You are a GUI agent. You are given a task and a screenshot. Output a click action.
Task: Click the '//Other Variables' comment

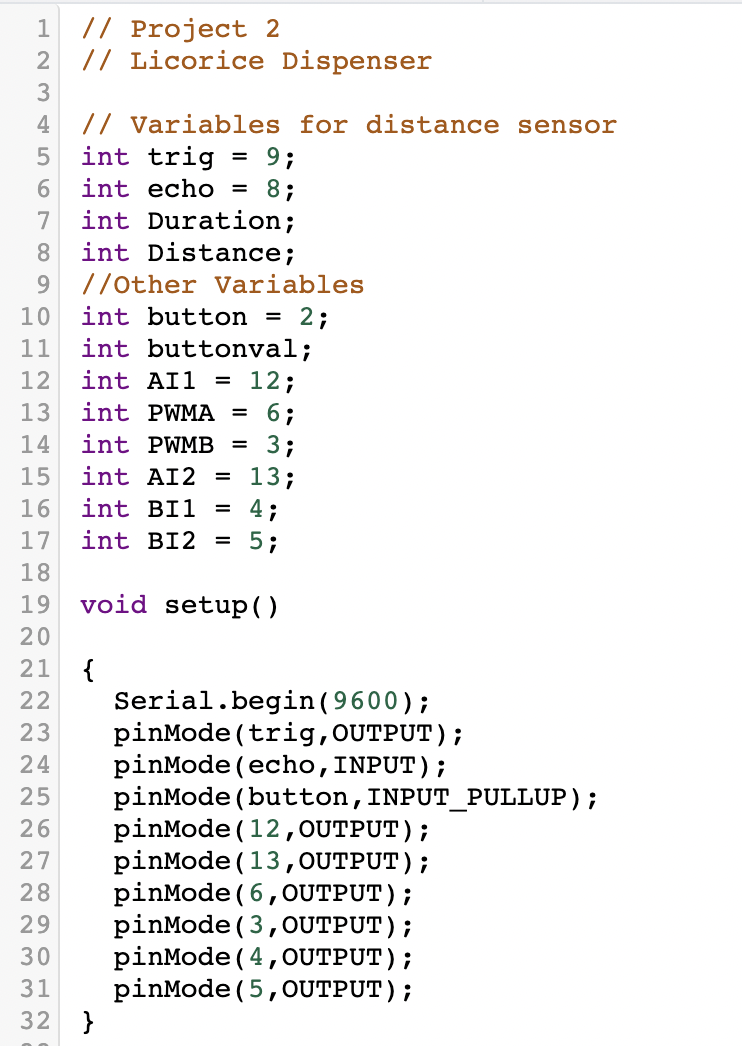click(x=223, y=285)
